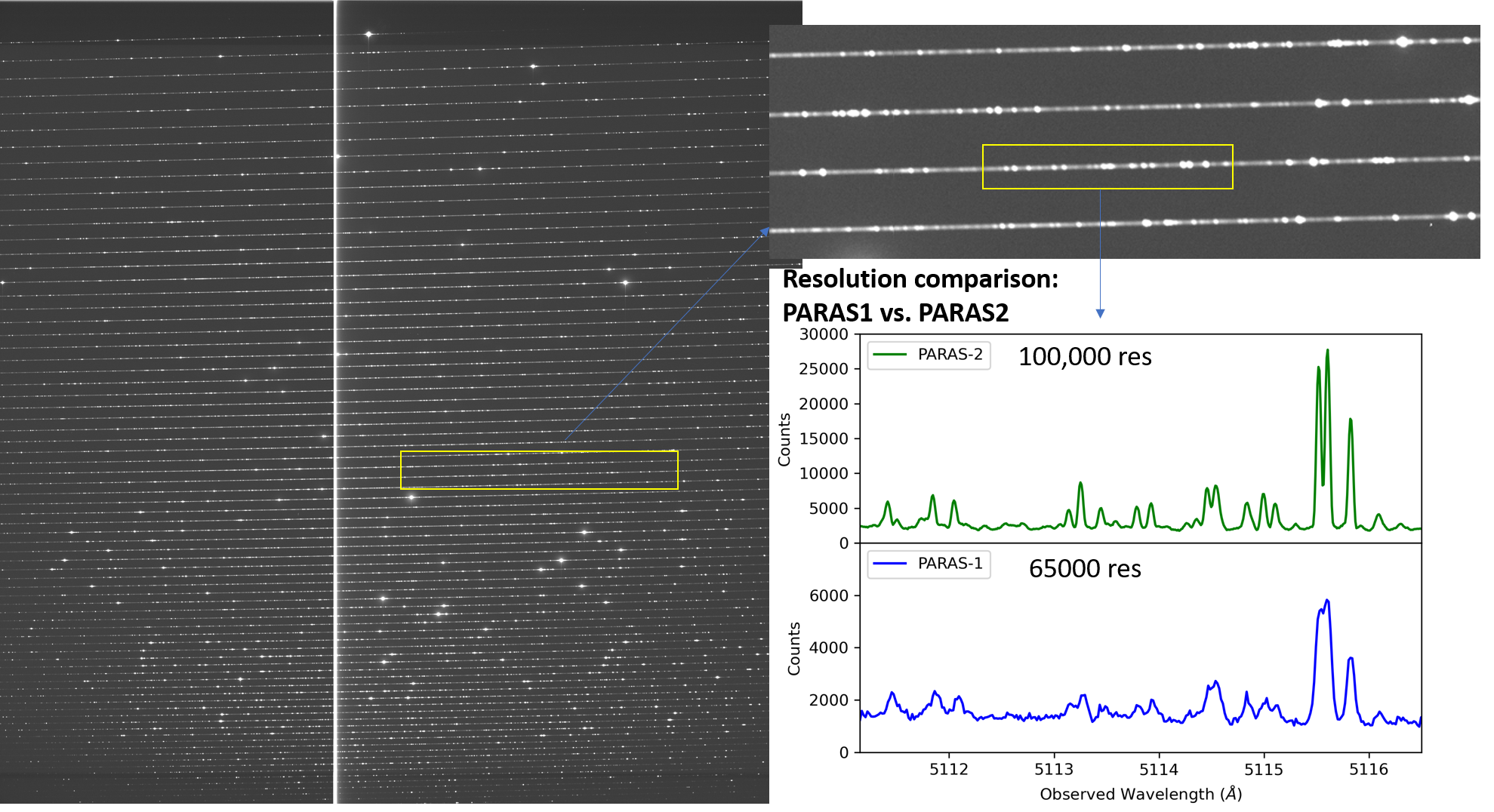Click the Counts label of the blue plot
This screenshot has height=812, width=1494.
(793, 648)
